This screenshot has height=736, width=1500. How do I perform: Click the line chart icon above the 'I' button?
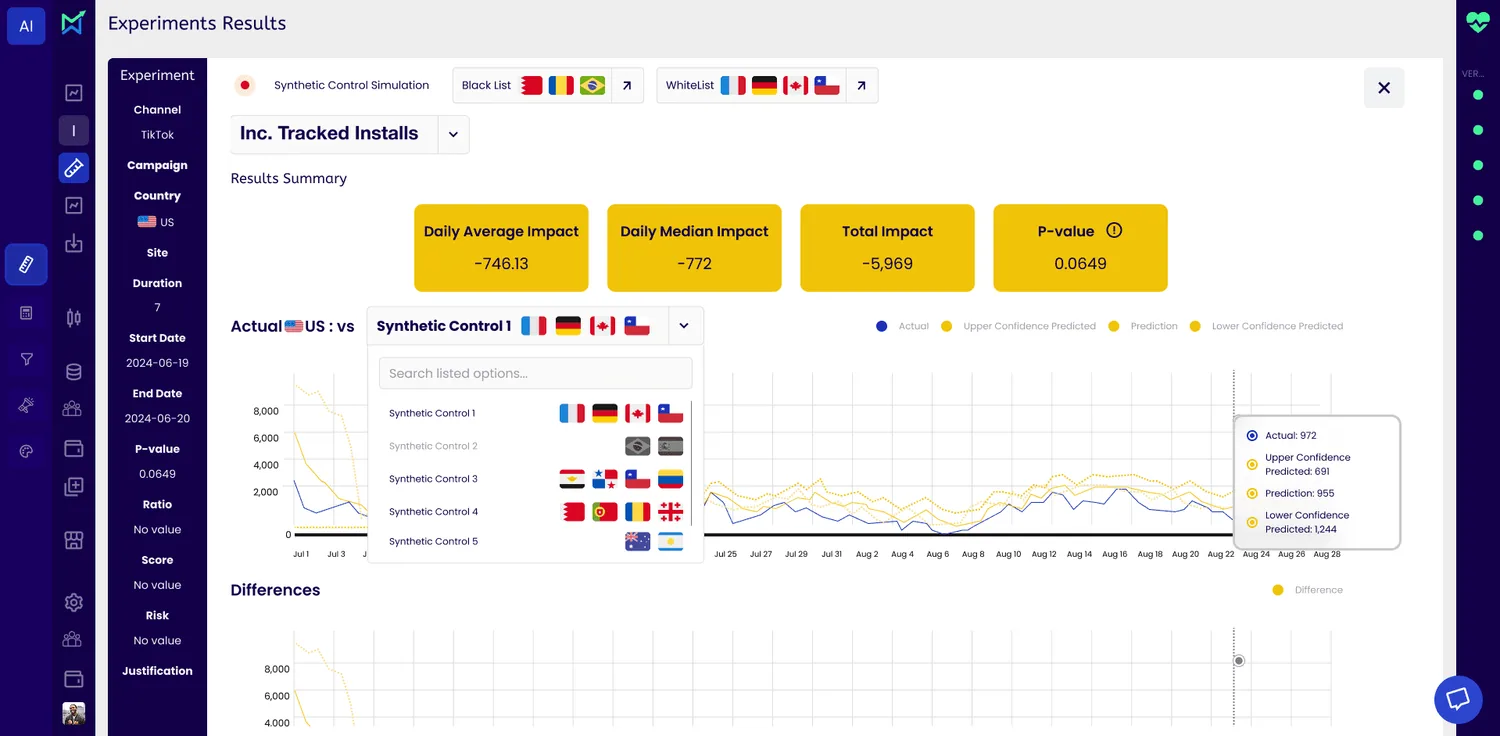[73, 93]
